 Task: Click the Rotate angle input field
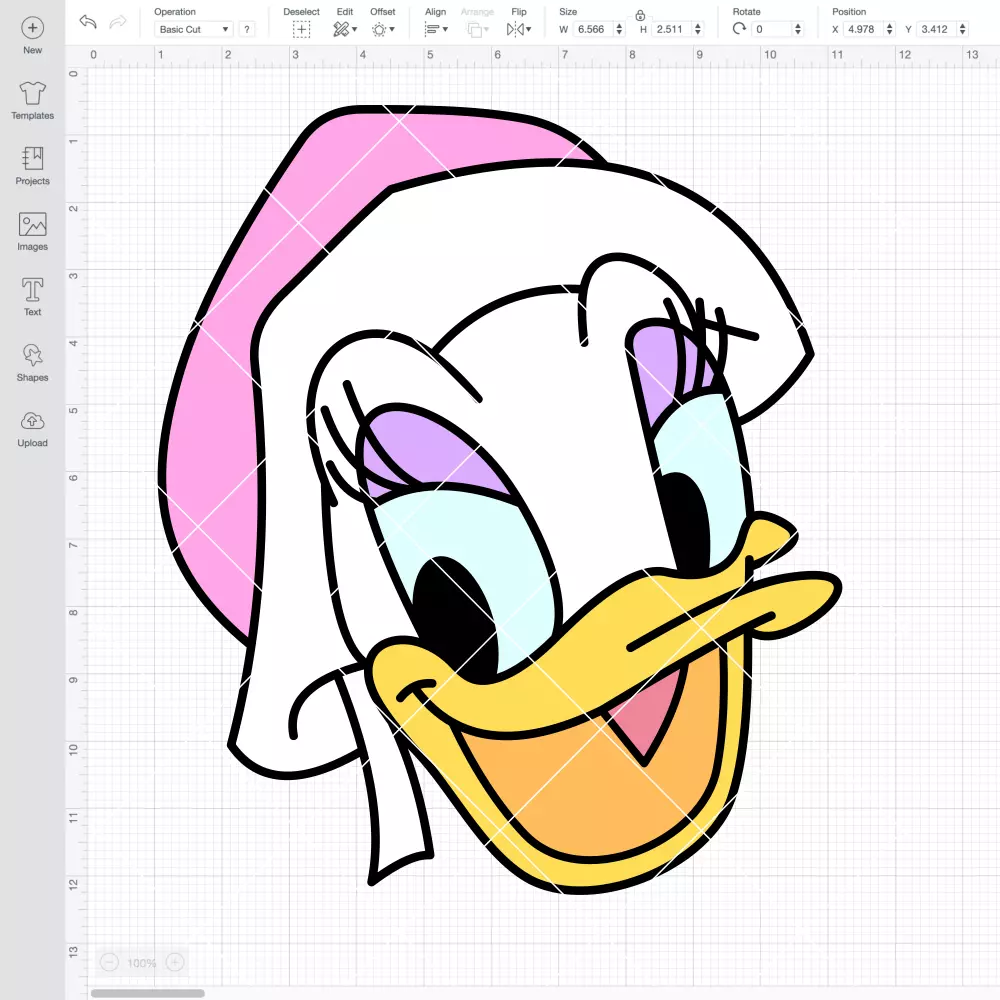tap(772, 29)
